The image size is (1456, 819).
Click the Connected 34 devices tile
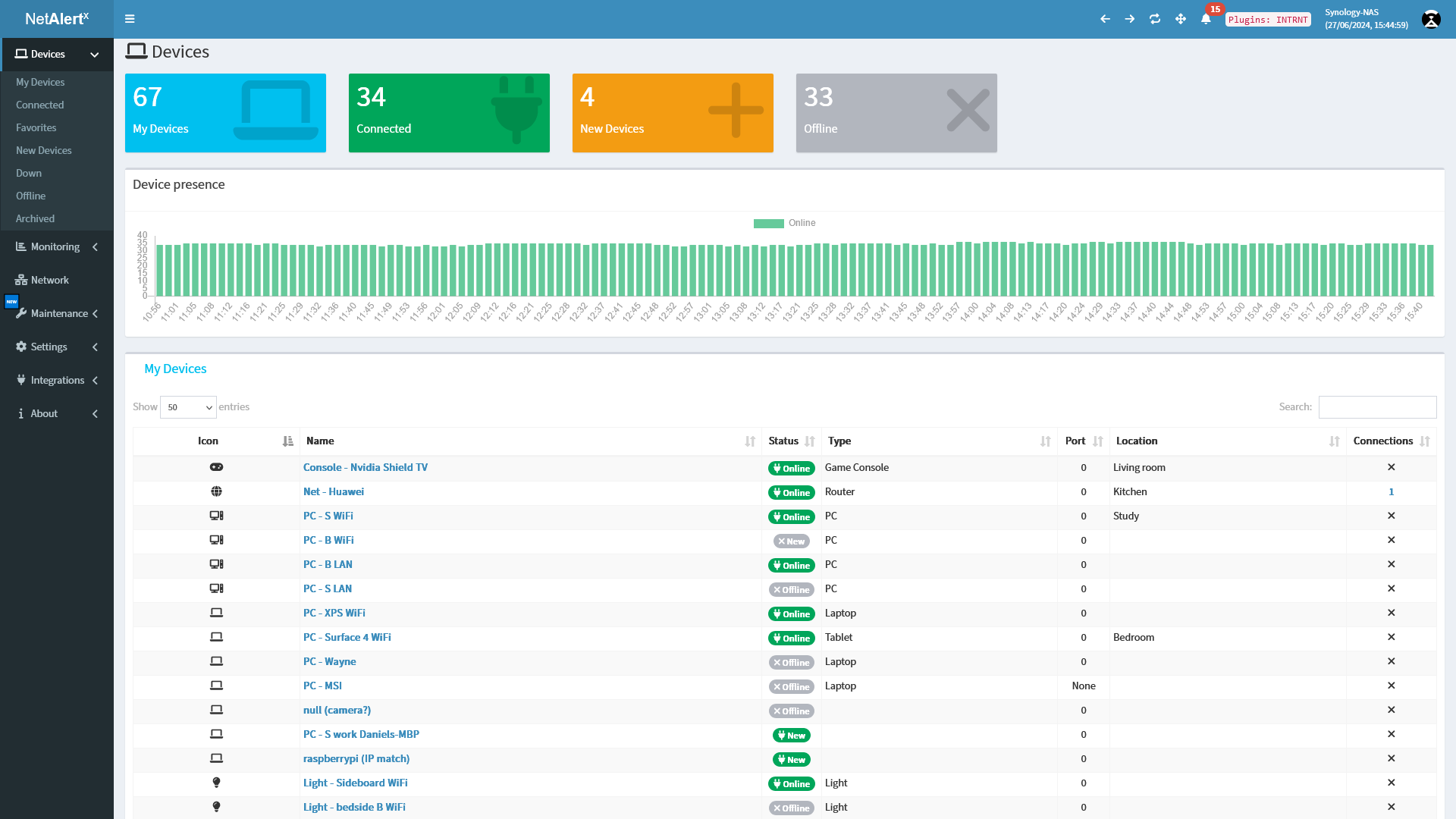click(x=448, y=113)
